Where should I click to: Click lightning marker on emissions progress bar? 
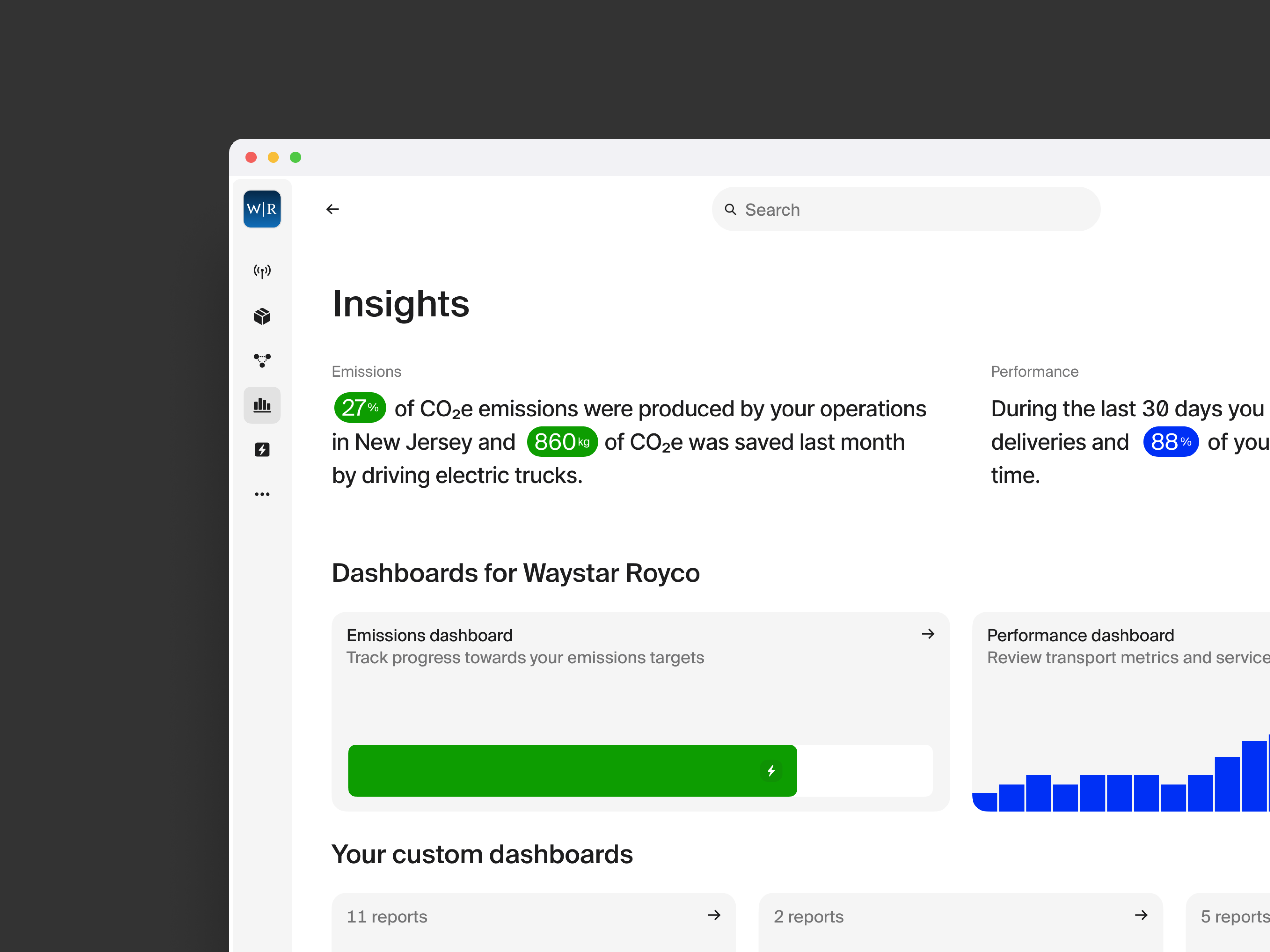771,770
